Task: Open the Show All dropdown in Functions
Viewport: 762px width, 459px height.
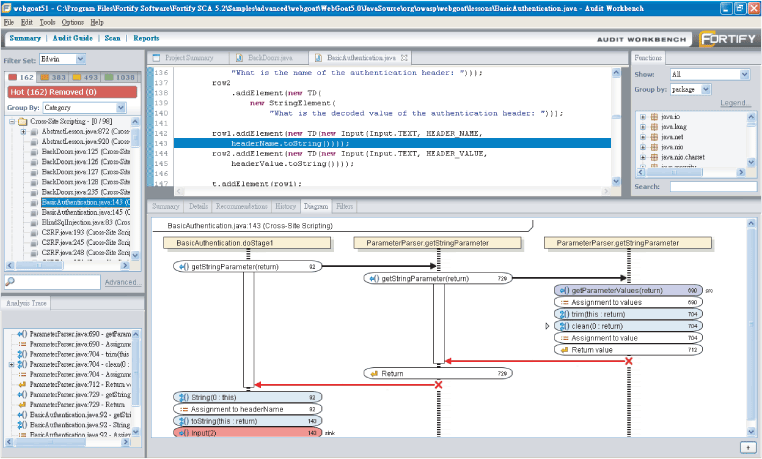Action: (745, 74)
